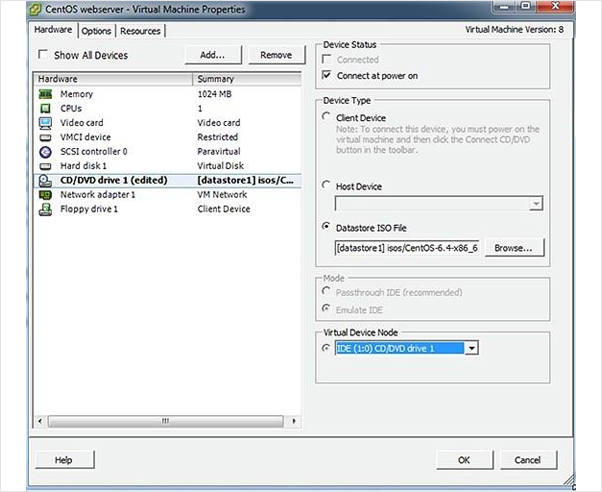
Task: Select the CPUs row label
Action: click(71, 109)
